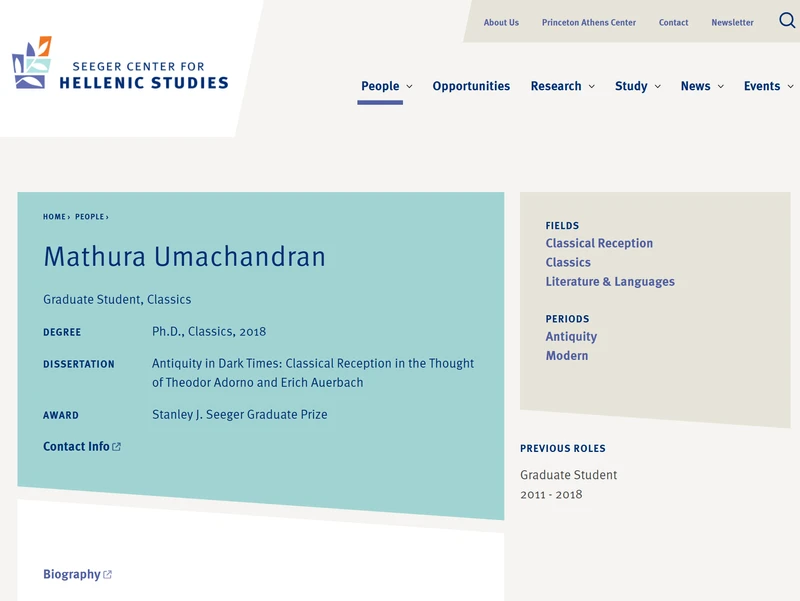Click the PREVIOUS ROLES heading
Screen dimensions: 800x601
(563, 448)
